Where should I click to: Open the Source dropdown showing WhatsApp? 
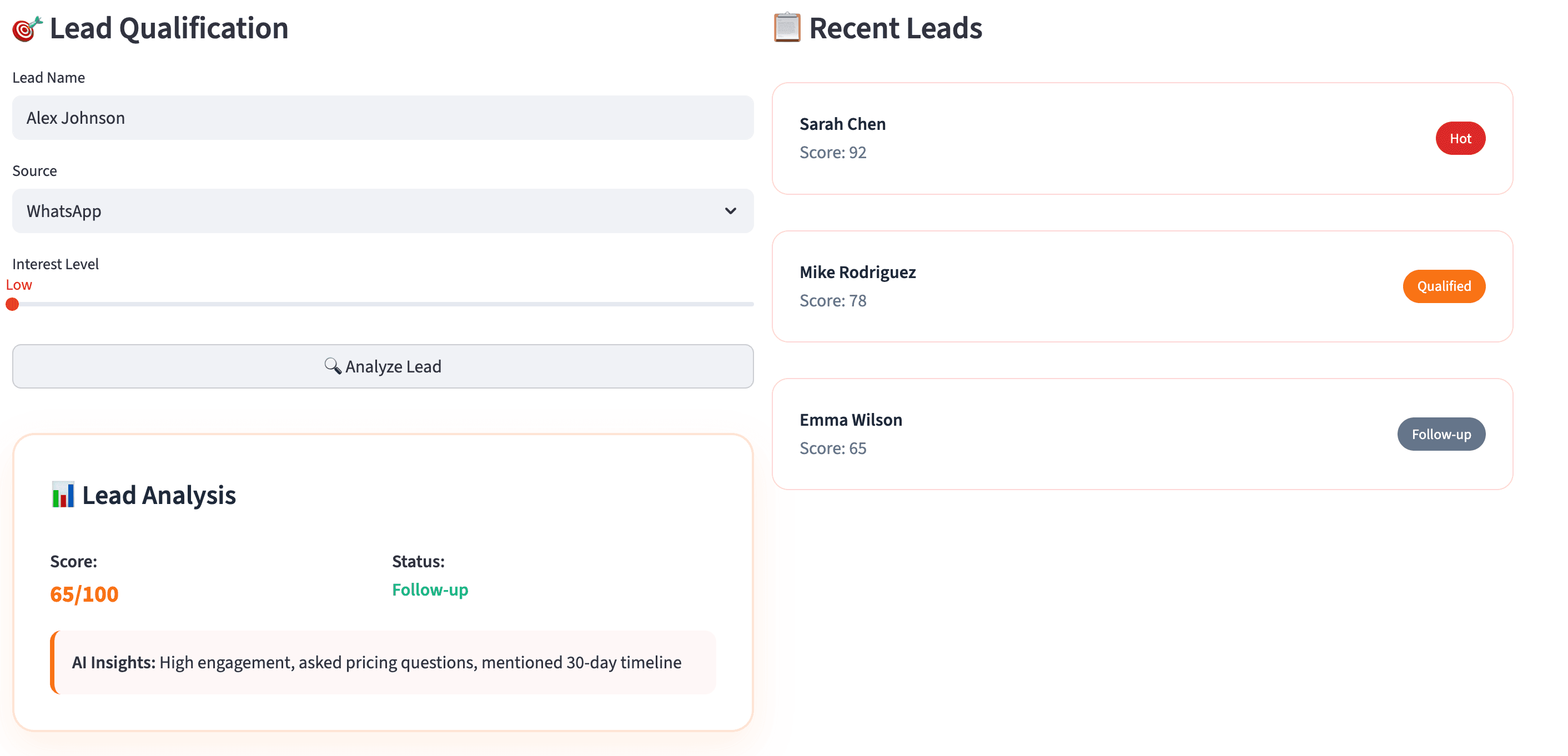(382, 210)
